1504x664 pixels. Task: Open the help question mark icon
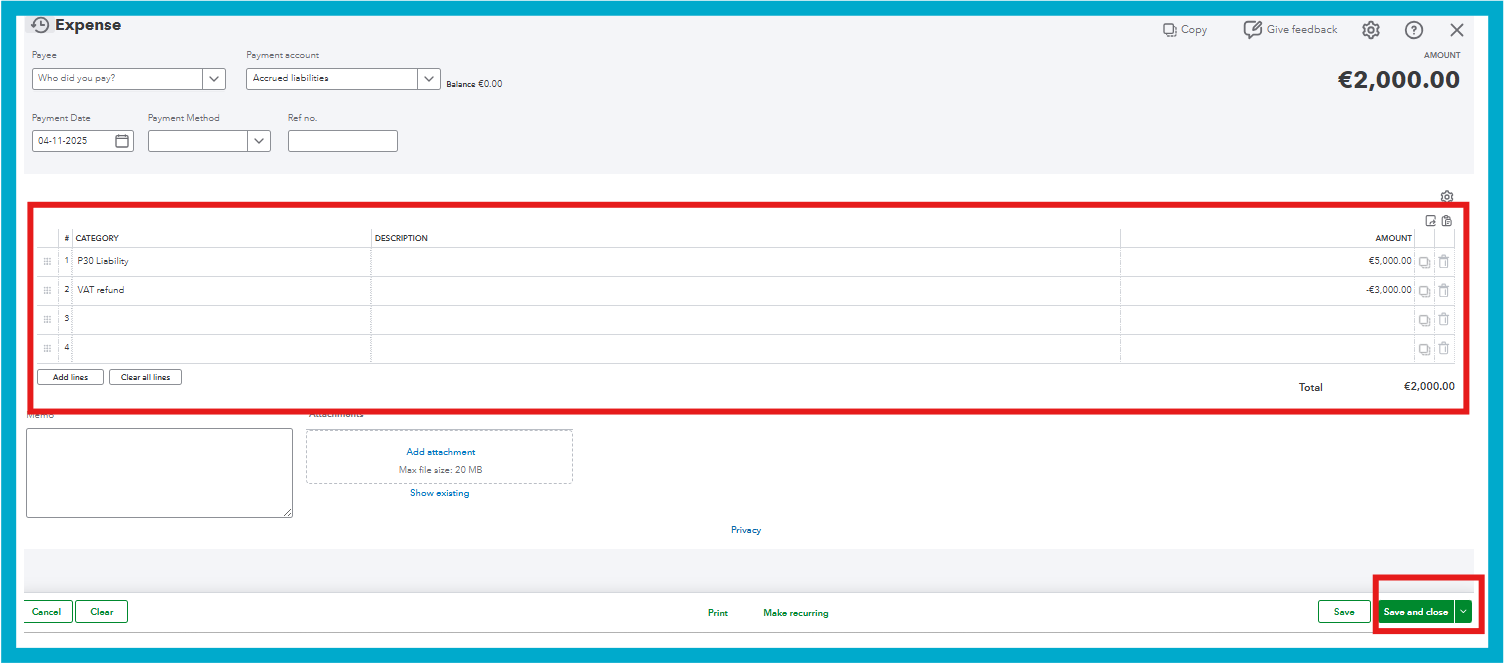coord(1414,30)
